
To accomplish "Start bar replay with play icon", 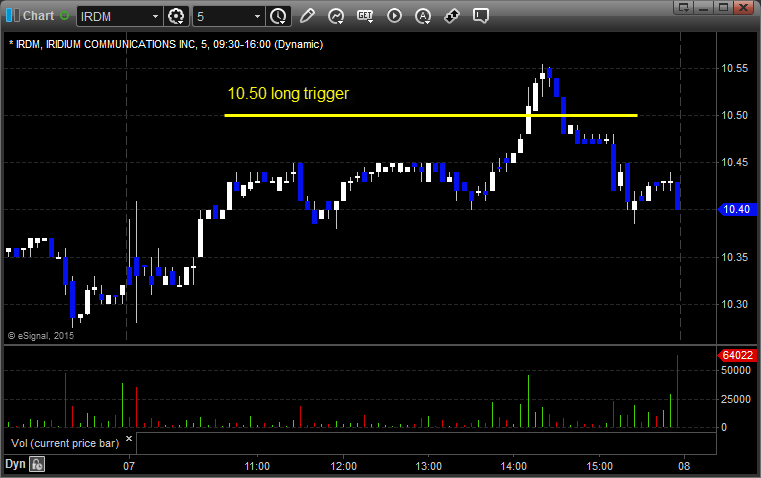I will 394,16.
